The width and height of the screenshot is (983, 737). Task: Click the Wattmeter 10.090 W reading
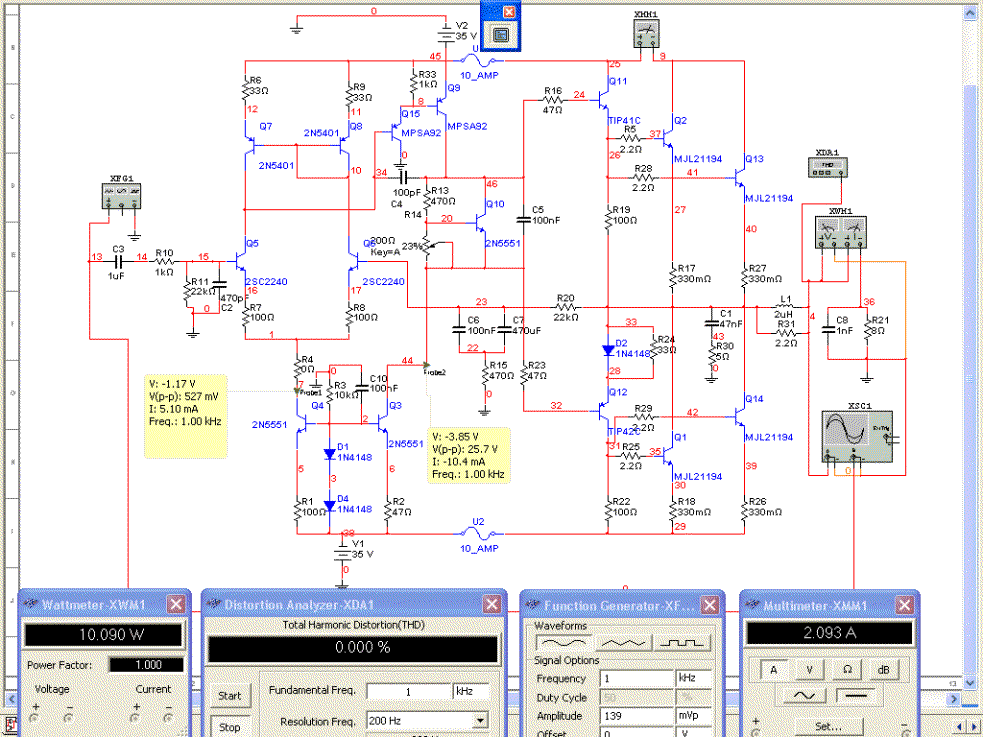tap(103, 635)
